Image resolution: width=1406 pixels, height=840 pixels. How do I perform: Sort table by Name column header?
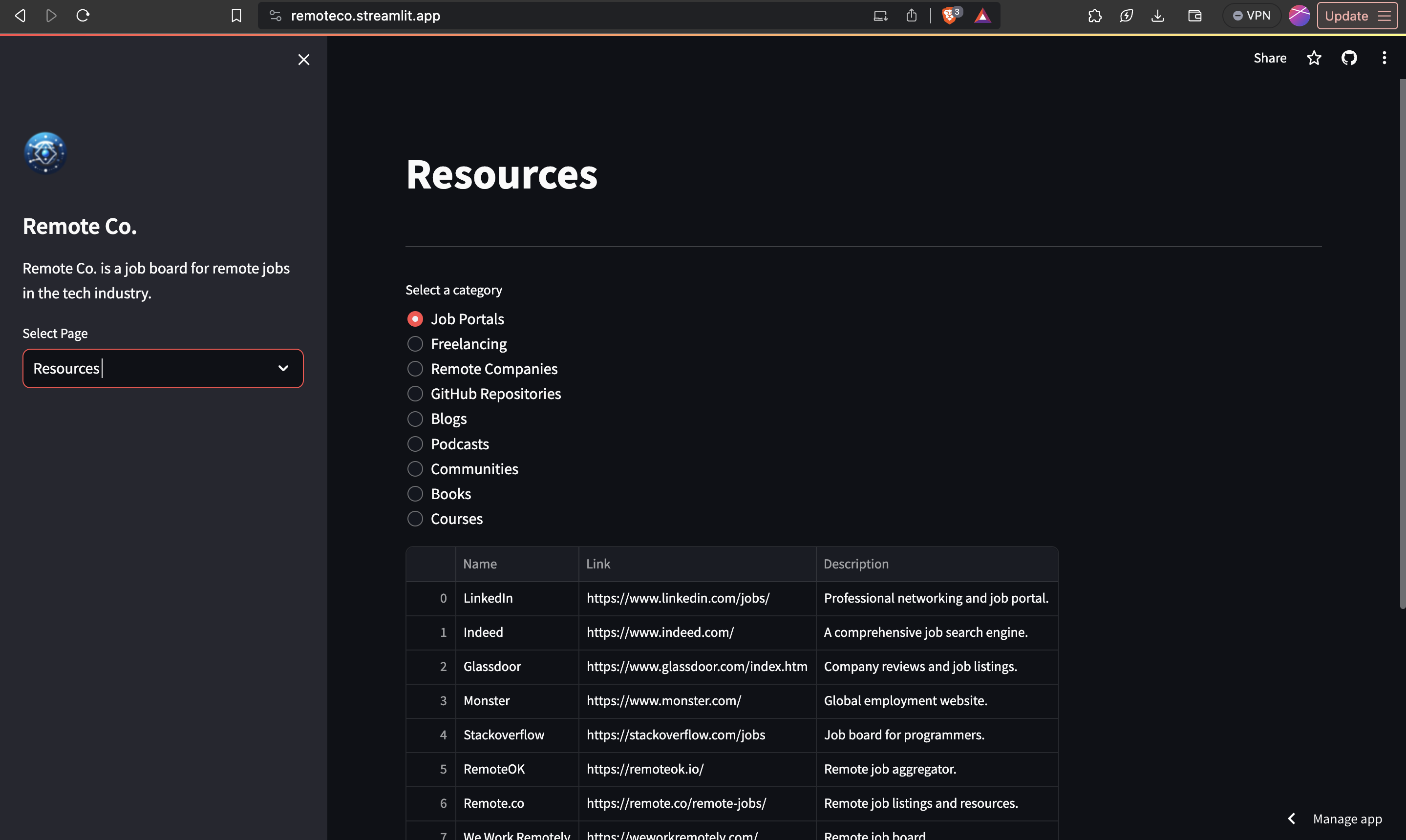point(480,564)
